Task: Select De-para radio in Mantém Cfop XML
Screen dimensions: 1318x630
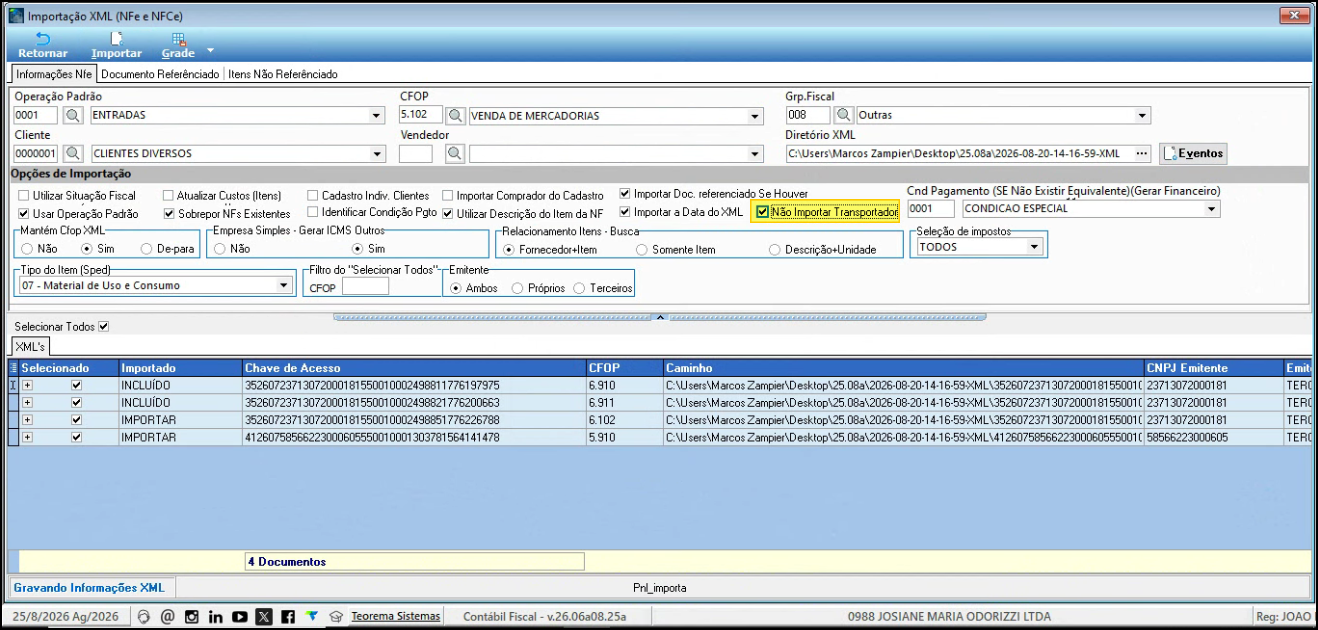Action: (147, 249)
